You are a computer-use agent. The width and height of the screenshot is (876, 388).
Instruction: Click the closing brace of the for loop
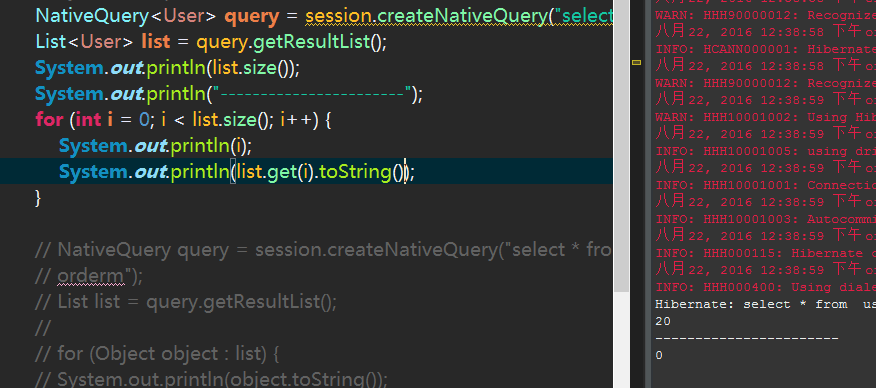(x=39, y=198)
